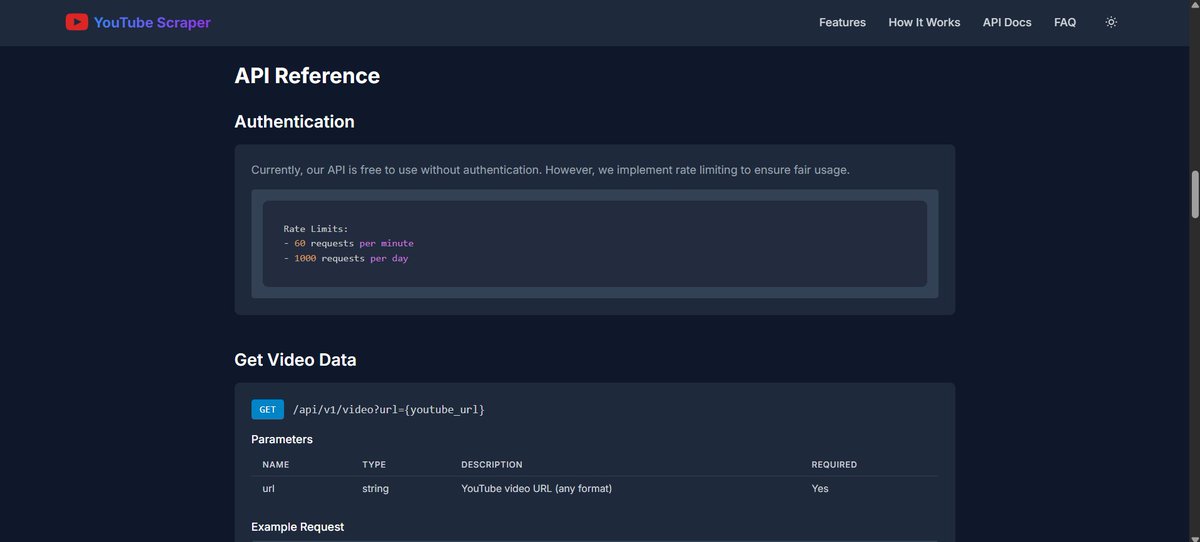Viewport: 1200px width, 542px height.
Task: Click the red YouTube logo icon
Action: point(77,22)
